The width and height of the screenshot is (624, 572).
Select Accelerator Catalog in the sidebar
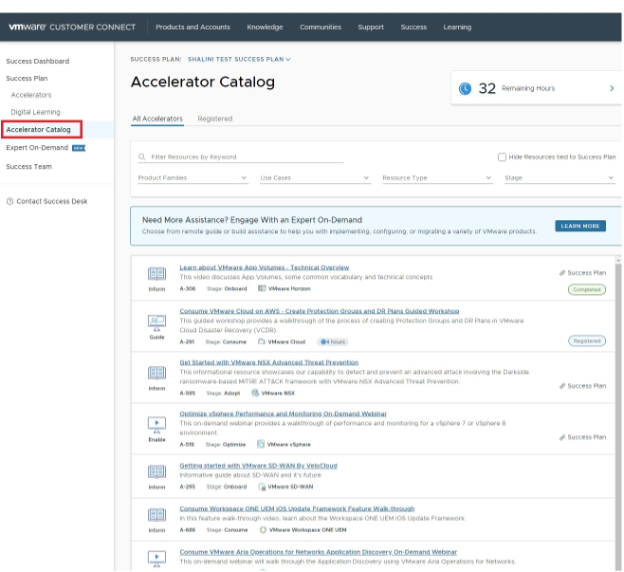coord(39,129)
